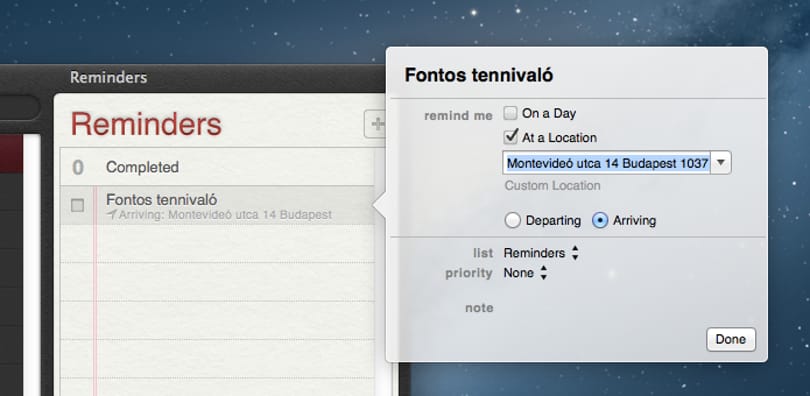The width and height of the screenshot is (810, 396).
Task: Select the Arriving radio button
Action: pyautogui.click(x=599, y=221)
